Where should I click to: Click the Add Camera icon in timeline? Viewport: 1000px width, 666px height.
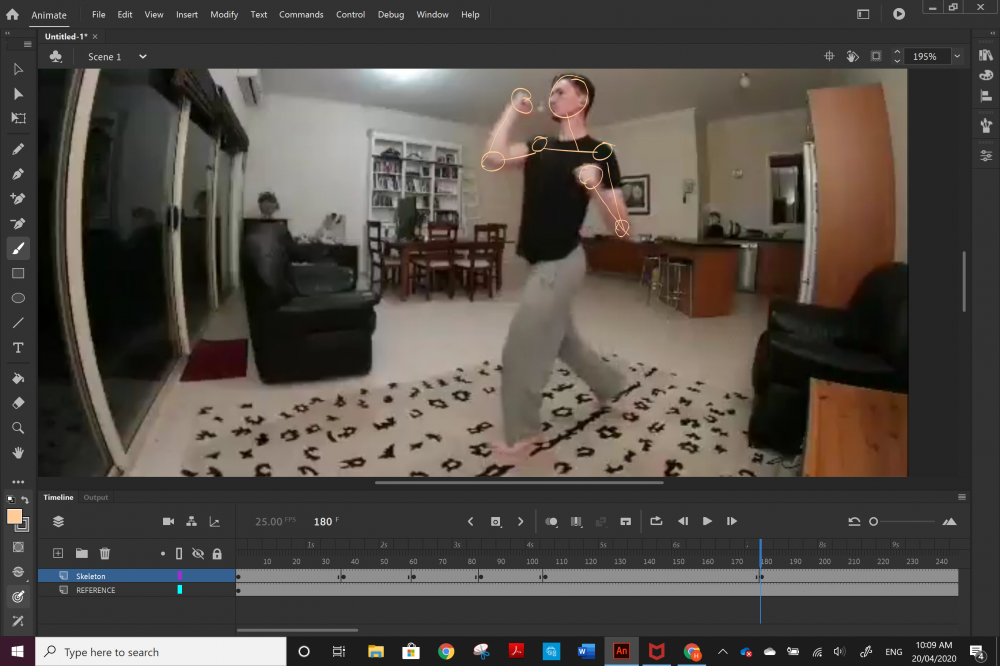click(x=168, y=521)
